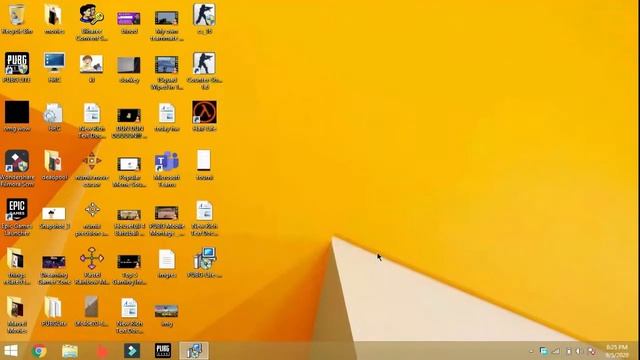The width and height of the screenshot is (640, 360).
Task: Open Google Chrome from the taskbar
Action: (x=39, y=351)
